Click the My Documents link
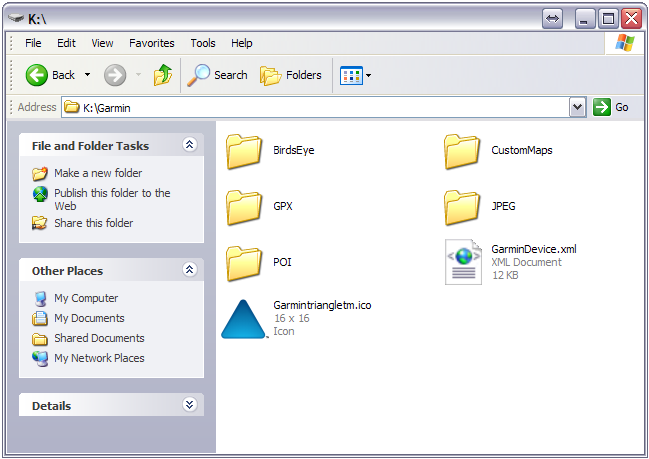Screen dimensions: 649x459 [89, 318]
